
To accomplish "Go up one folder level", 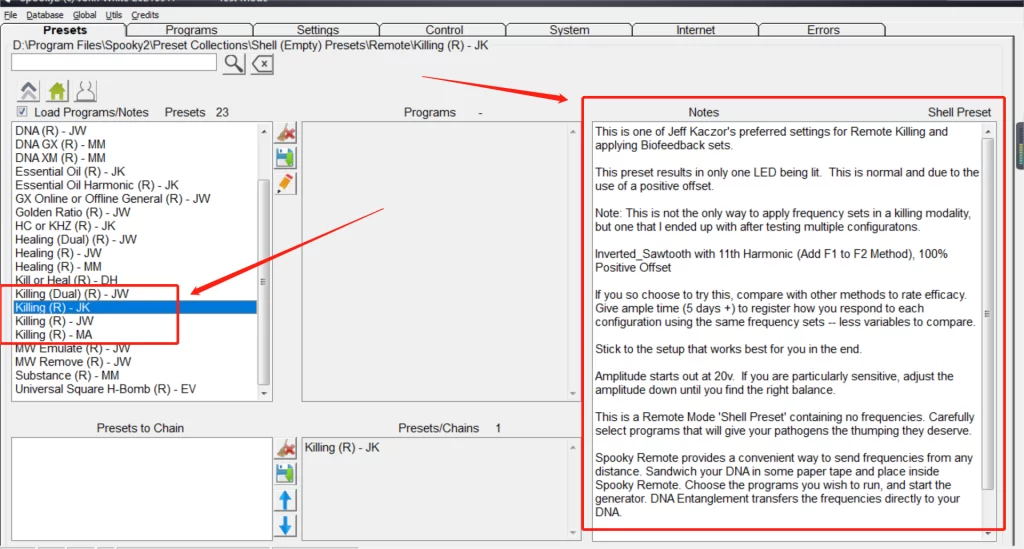I will 29,91.
